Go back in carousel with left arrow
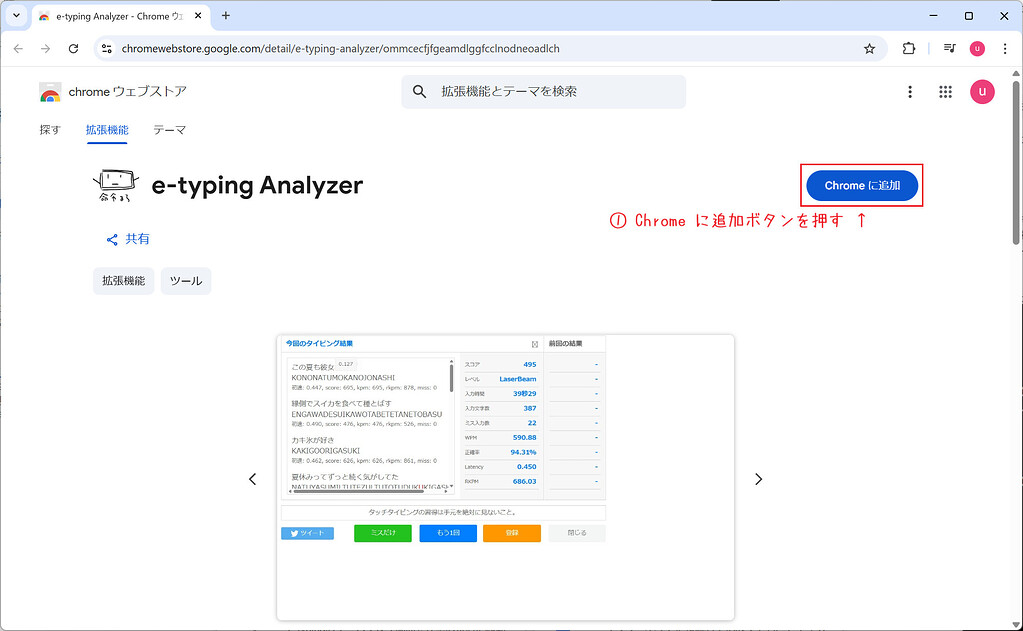1023x631 pixels. pos(252,479)
